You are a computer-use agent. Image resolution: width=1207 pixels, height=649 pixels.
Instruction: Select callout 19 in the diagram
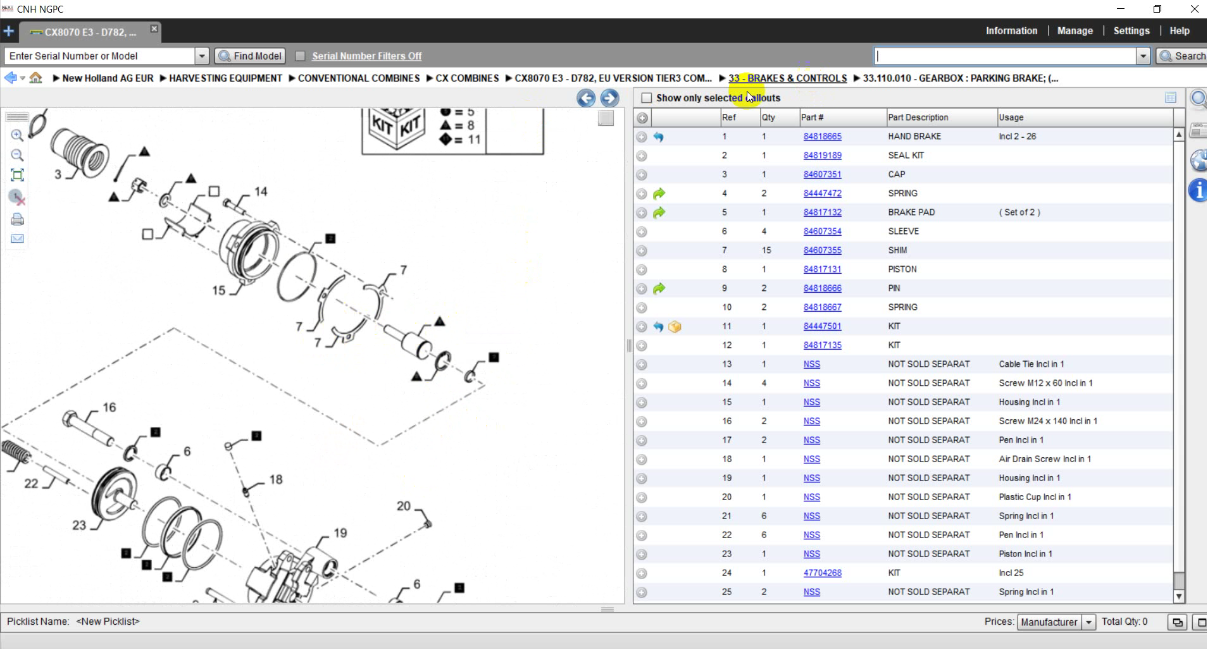(340, 533)
